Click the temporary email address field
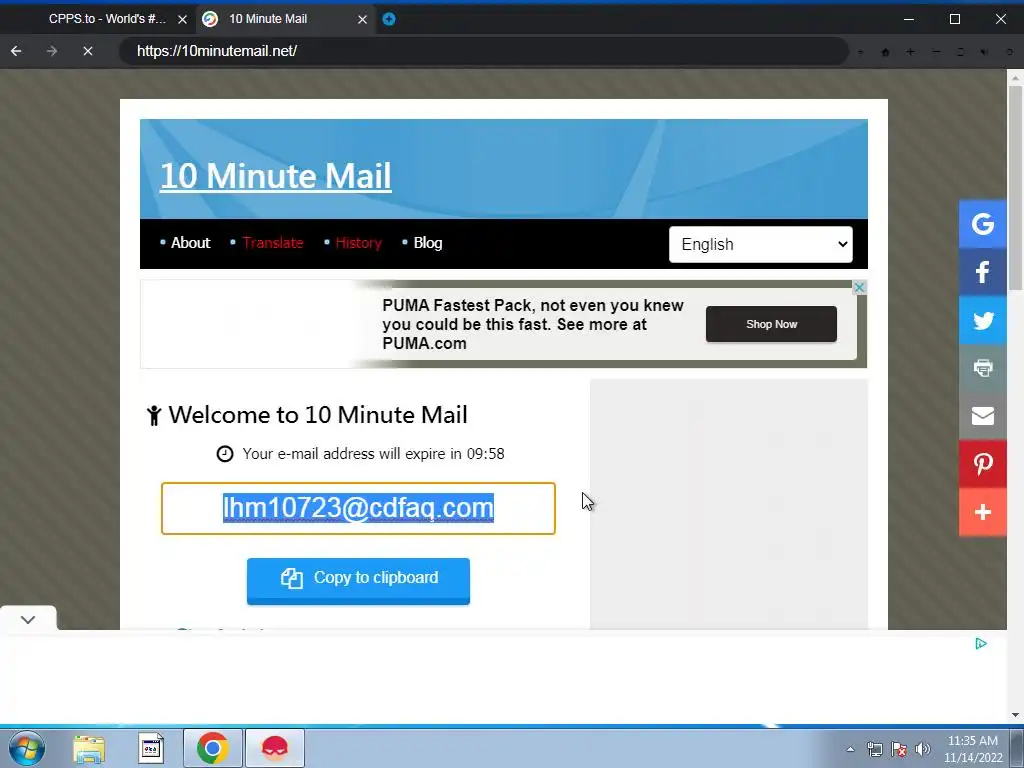 point(359,509)
